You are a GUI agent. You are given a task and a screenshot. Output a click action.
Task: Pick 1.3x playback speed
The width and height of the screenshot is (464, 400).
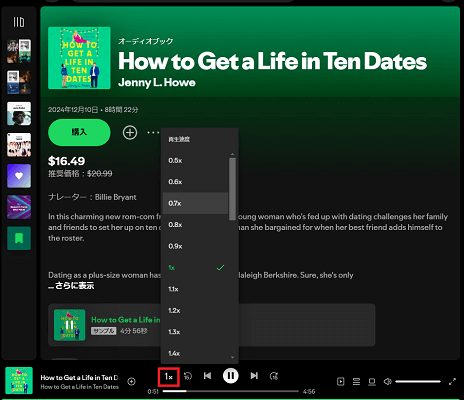(195, 332)
